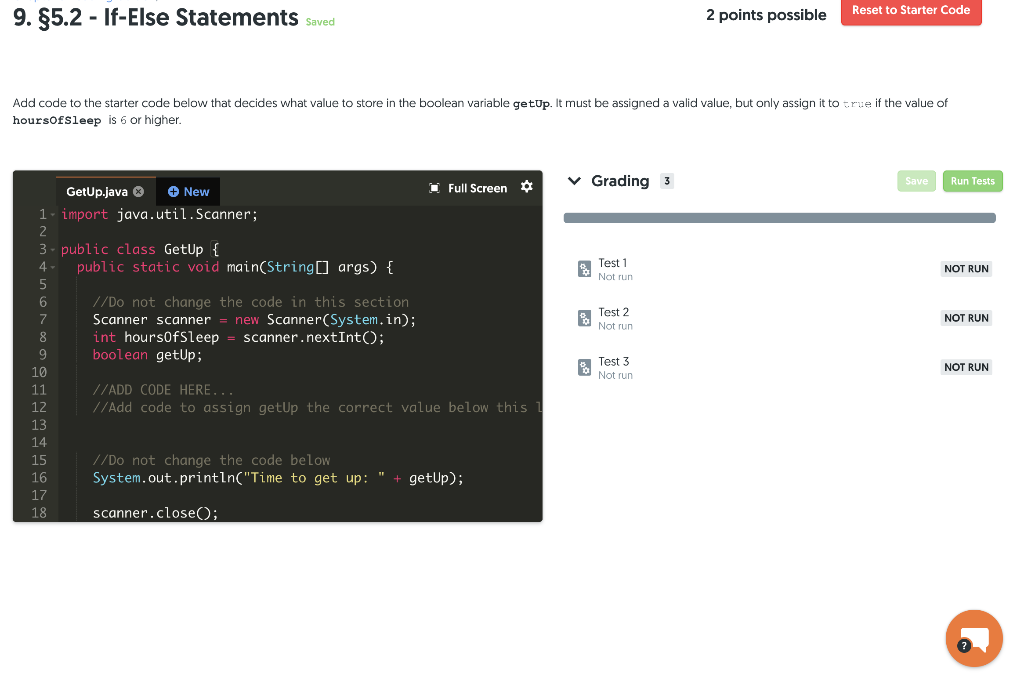Screen dimensions: 1024x688
Task: Run the tests with Run Tests
Action: pos(972,181)
